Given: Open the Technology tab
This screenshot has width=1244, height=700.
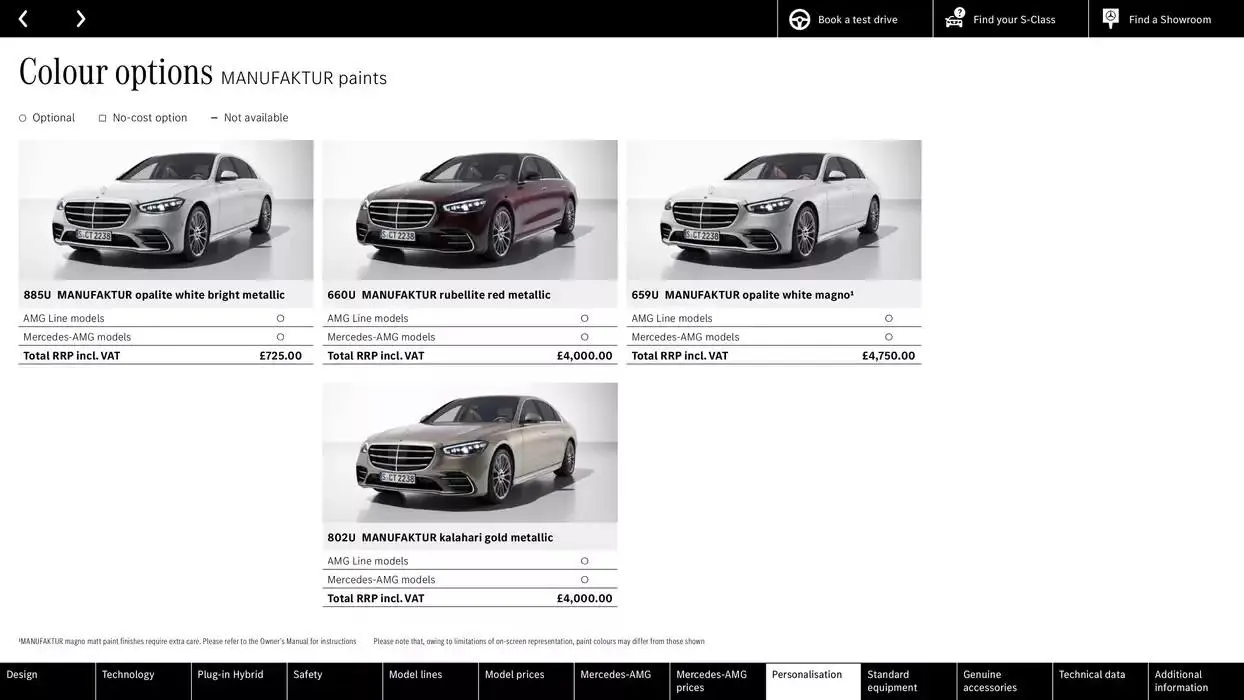Looking at the screenshot, I should pos(130,673).
